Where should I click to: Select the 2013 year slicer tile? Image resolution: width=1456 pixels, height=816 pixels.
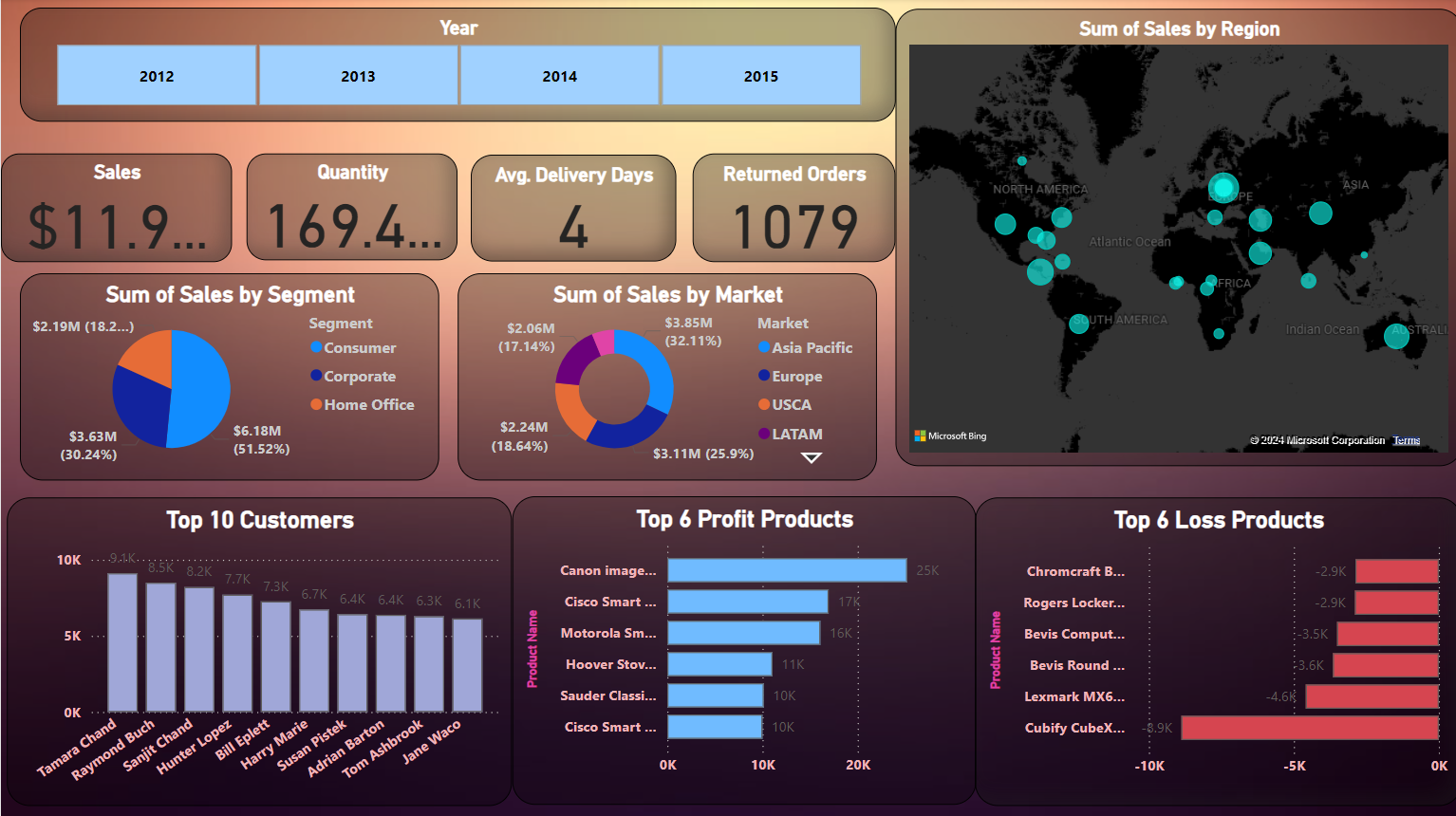[358, 76]
